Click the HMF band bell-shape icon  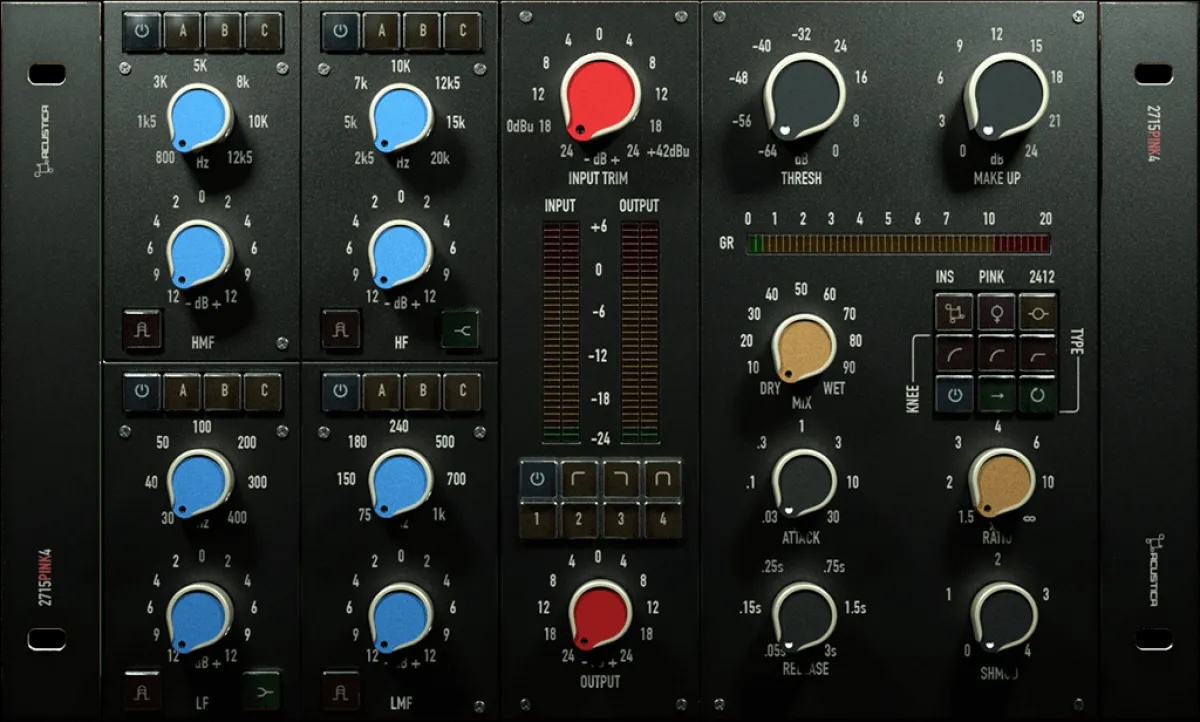point(142,328)
